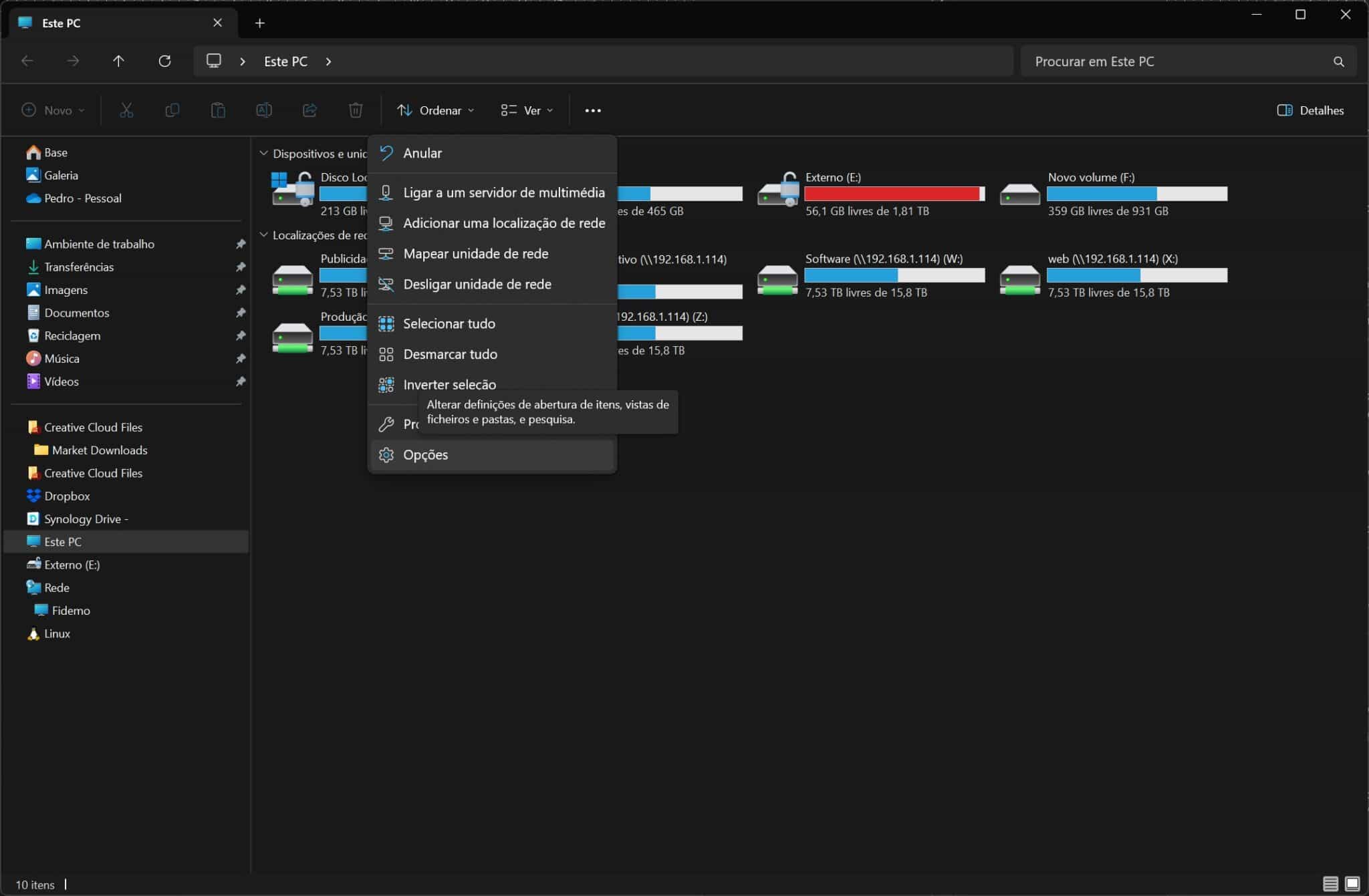Screen dimensions: 1369x896
Task: Toggle the Detalhes pane button
Action: click(1310, 110)
